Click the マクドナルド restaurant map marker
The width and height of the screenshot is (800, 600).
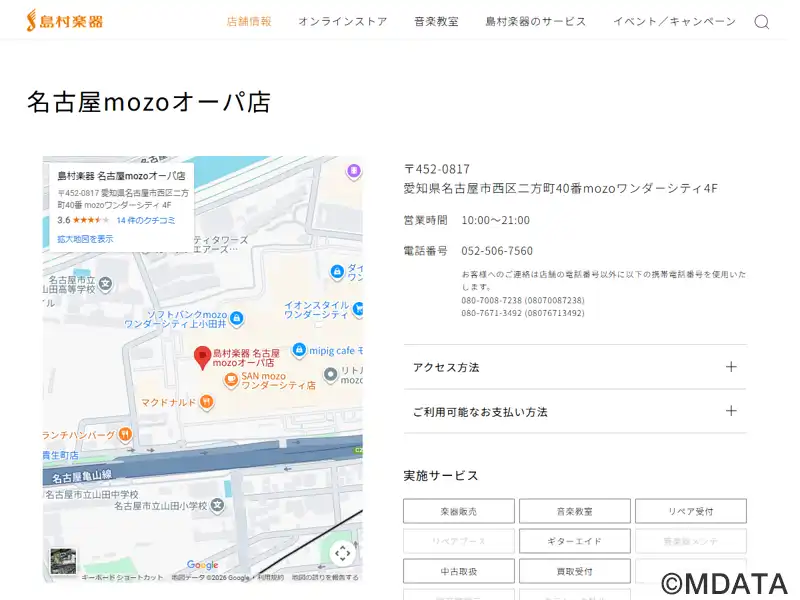(x=207, y=402)
